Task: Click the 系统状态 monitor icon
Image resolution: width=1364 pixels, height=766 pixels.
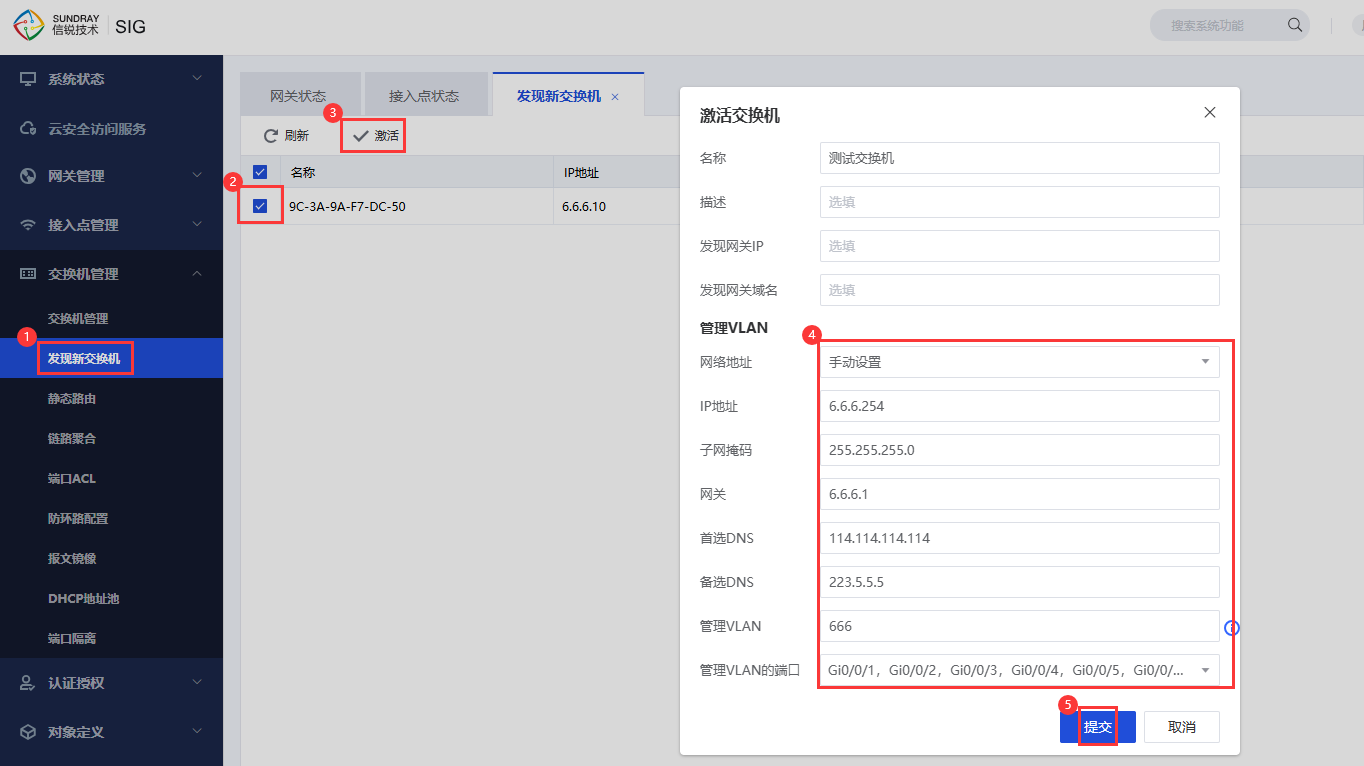Action: (x=28, y=79)
